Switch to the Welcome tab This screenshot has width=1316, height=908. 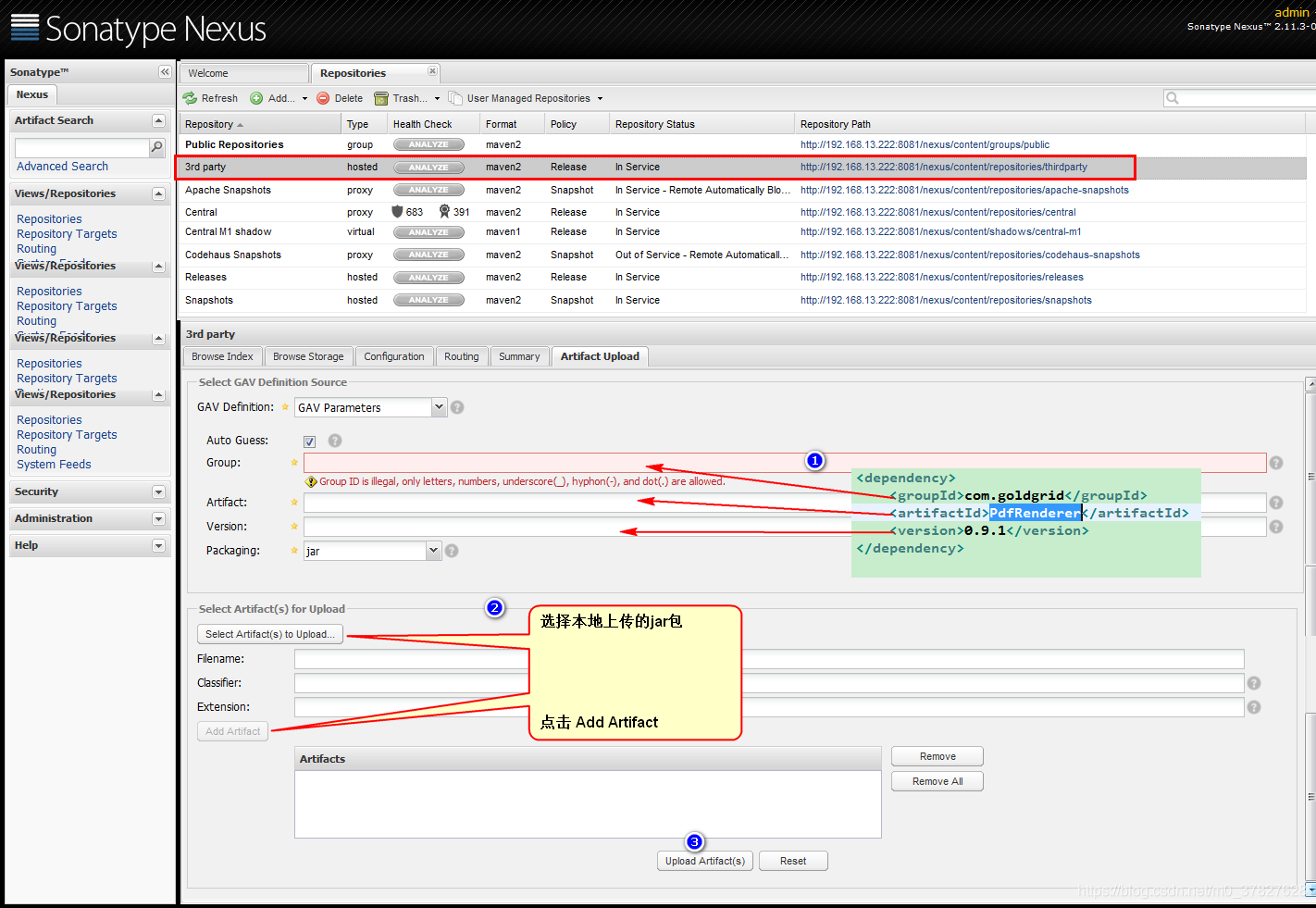point(244,73)
